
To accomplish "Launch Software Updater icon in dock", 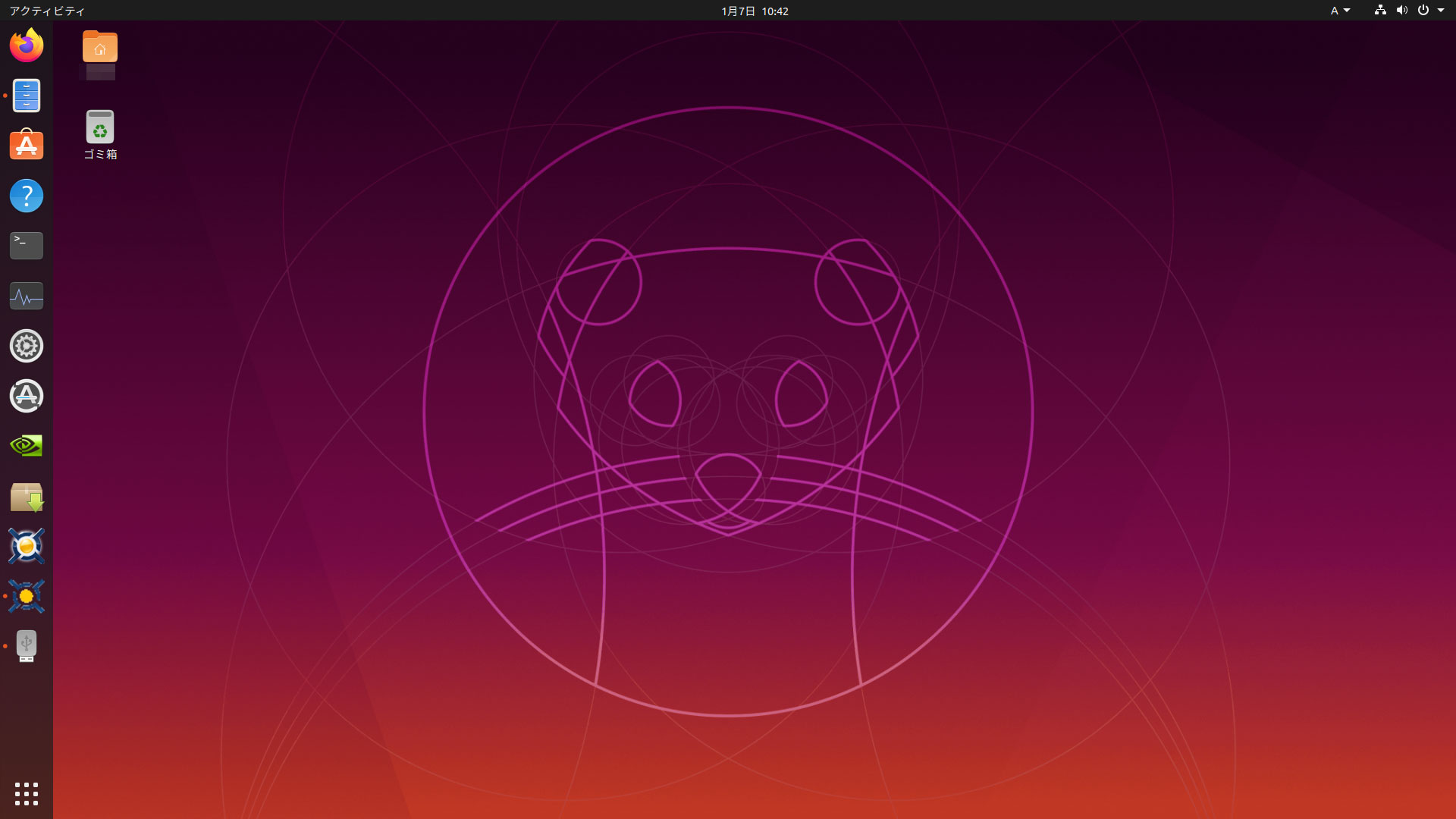I will click(x=27, y=396).
